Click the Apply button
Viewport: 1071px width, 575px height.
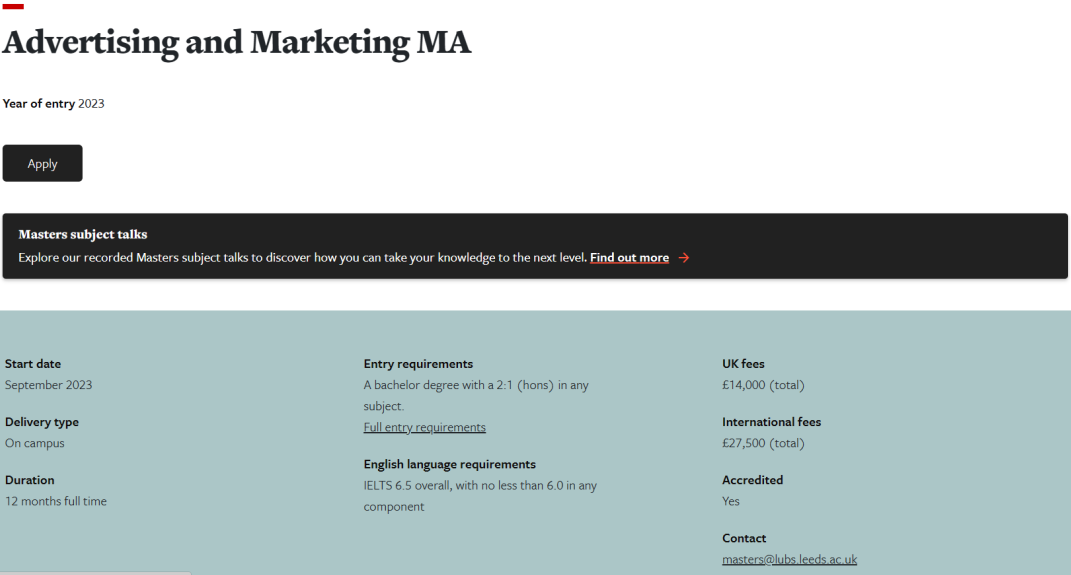42,163
